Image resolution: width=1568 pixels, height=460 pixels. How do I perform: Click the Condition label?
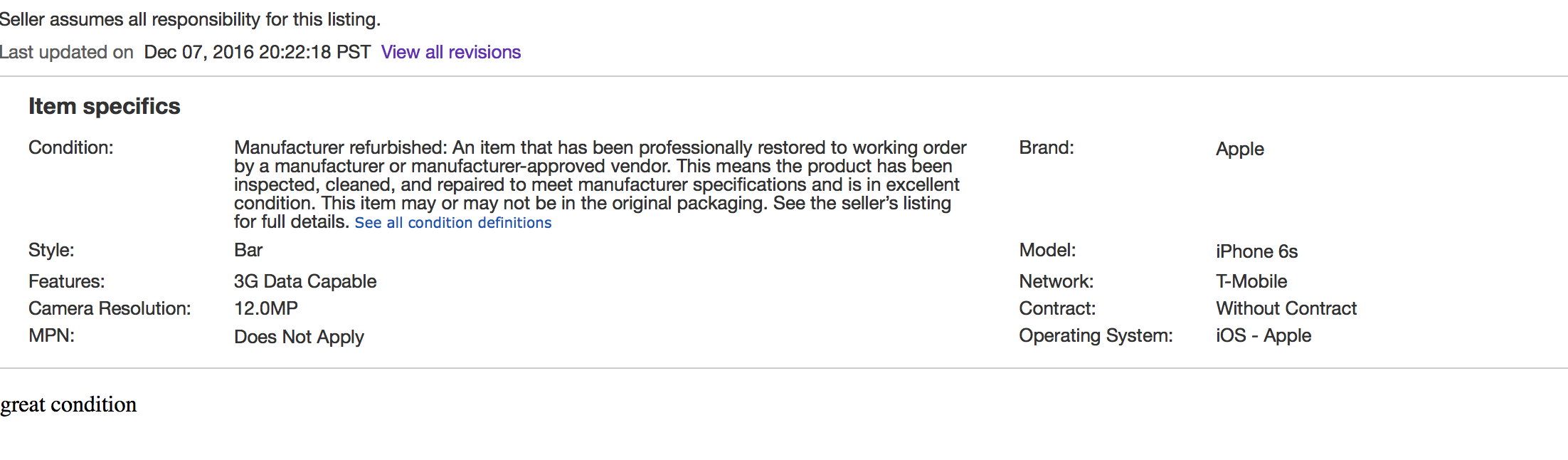(71, 147)
